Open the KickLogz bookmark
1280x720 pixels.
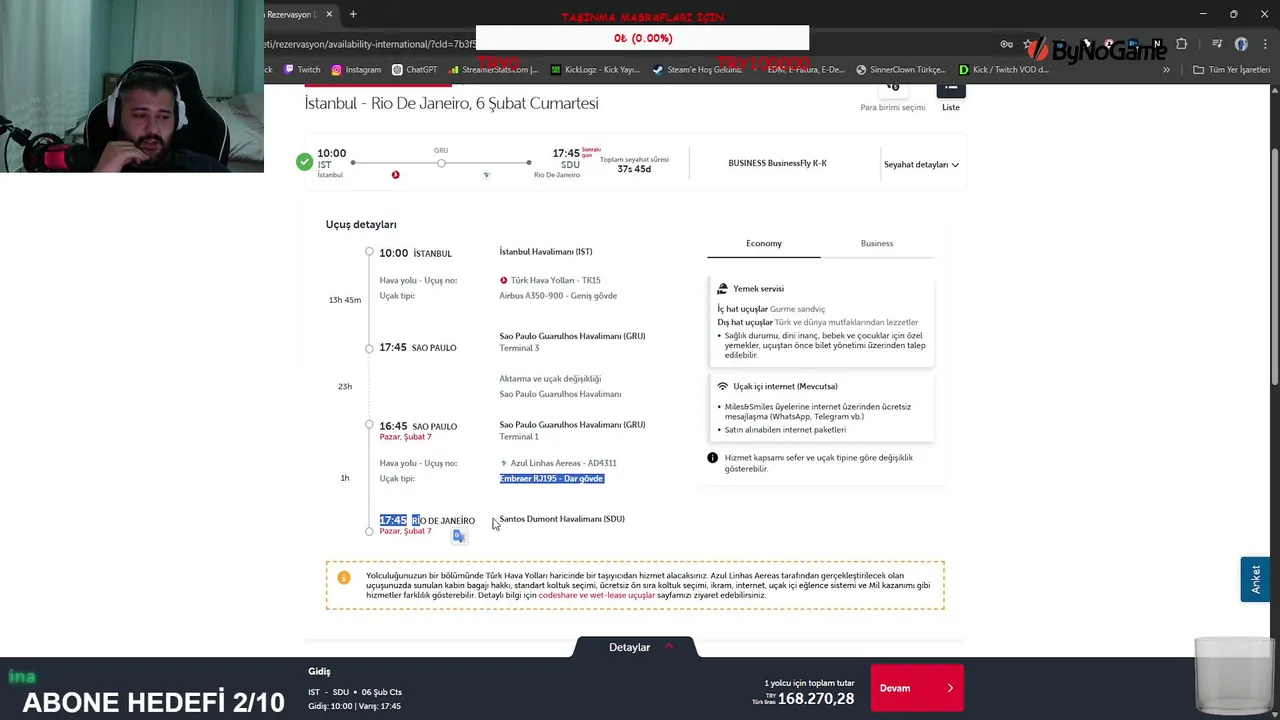coord(595,70)
